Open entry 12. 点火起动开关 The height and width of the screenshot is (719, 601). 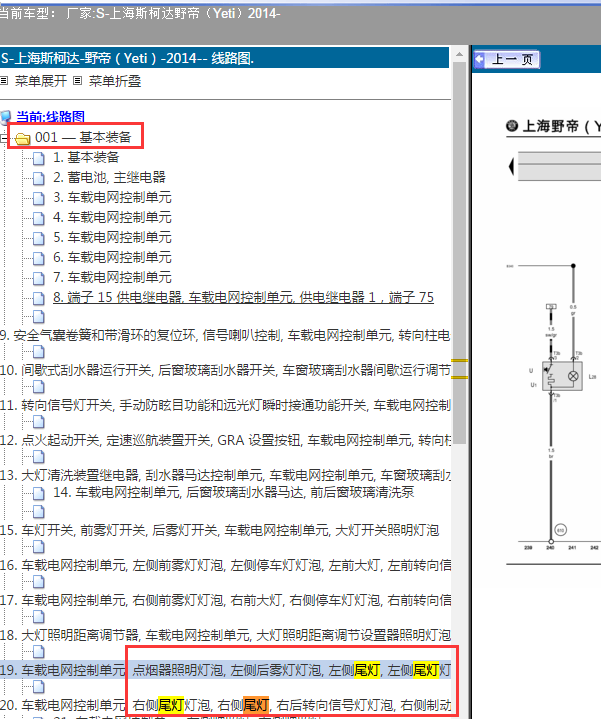pos(225,440)
